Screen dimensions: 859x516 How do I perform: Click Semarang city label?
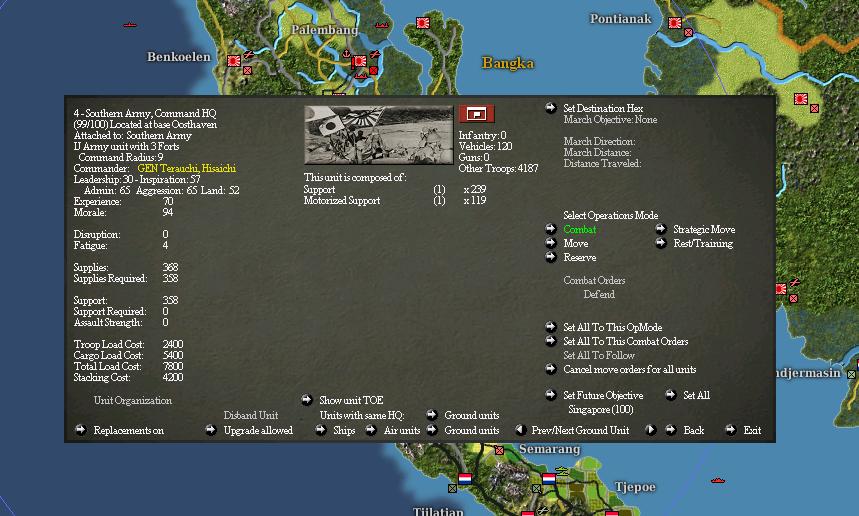[549, 449]
